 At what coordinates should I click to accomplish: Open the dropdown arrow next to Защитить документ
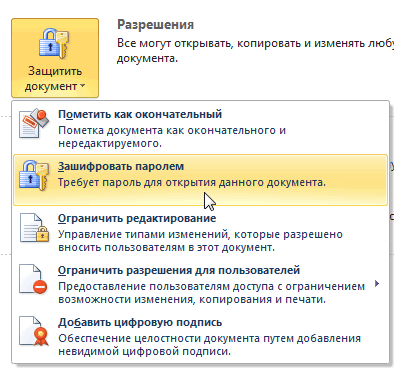coord(82,86)
